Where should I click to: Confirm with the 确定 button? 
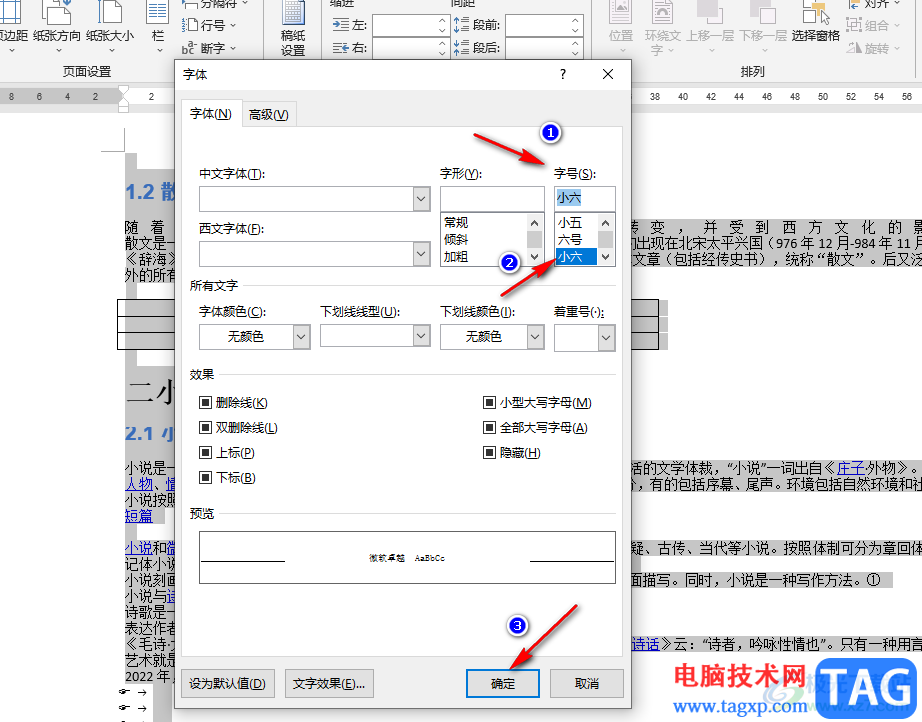coord(503,683)
